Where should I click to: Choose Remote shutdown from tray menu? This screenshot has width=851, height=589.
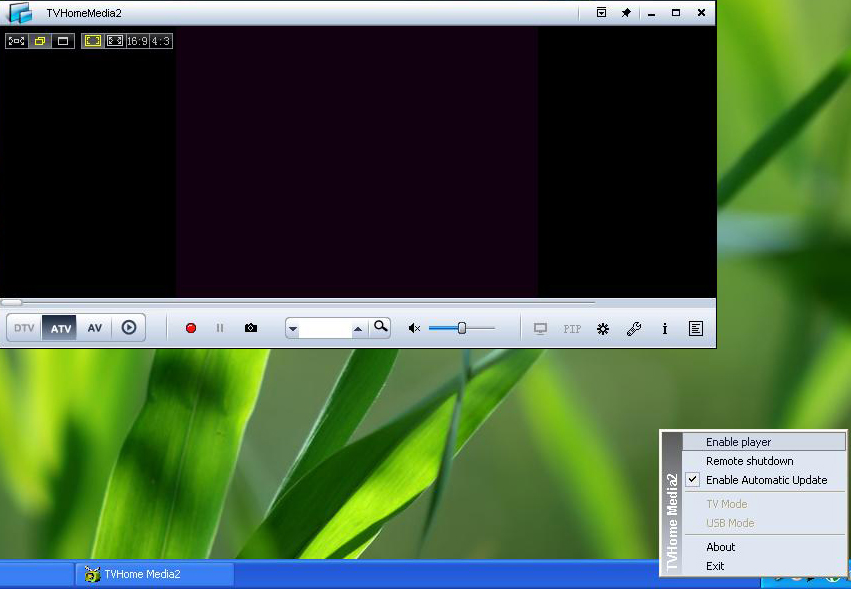pyautogui.click(x=764, y=461)
